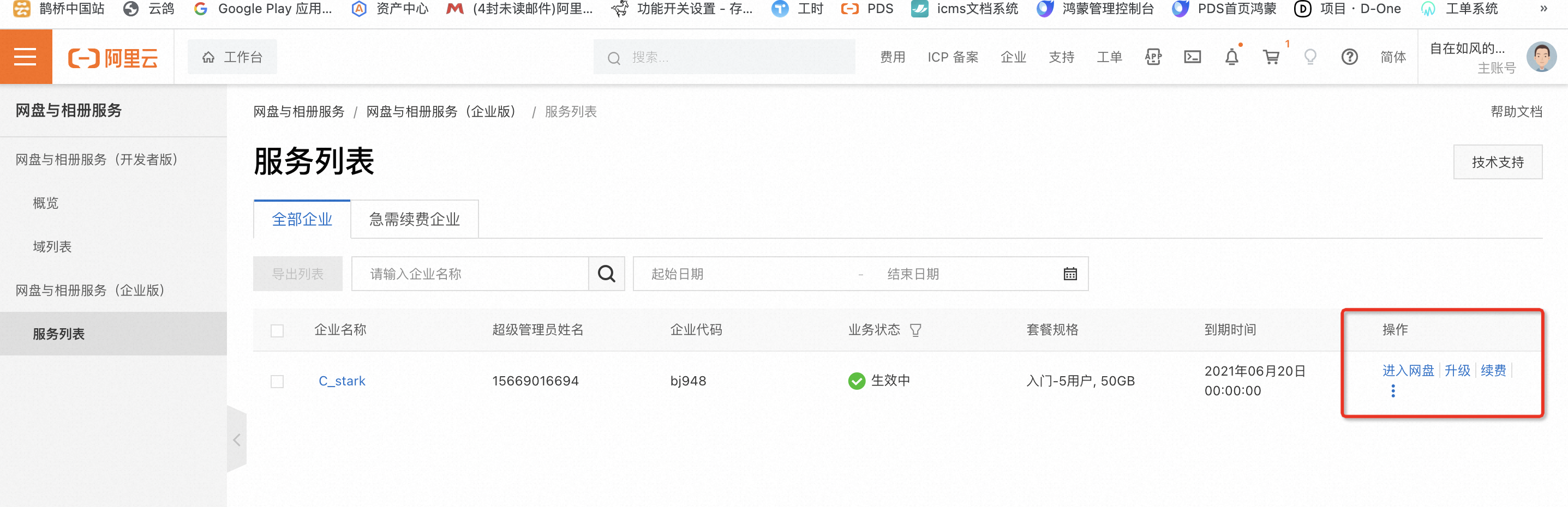Image resolution: width=1568 pixels, height=507 pixels.
Task: Expand 网盘与相册服务（企业版）sidebar section
Action: pos(90,291)
